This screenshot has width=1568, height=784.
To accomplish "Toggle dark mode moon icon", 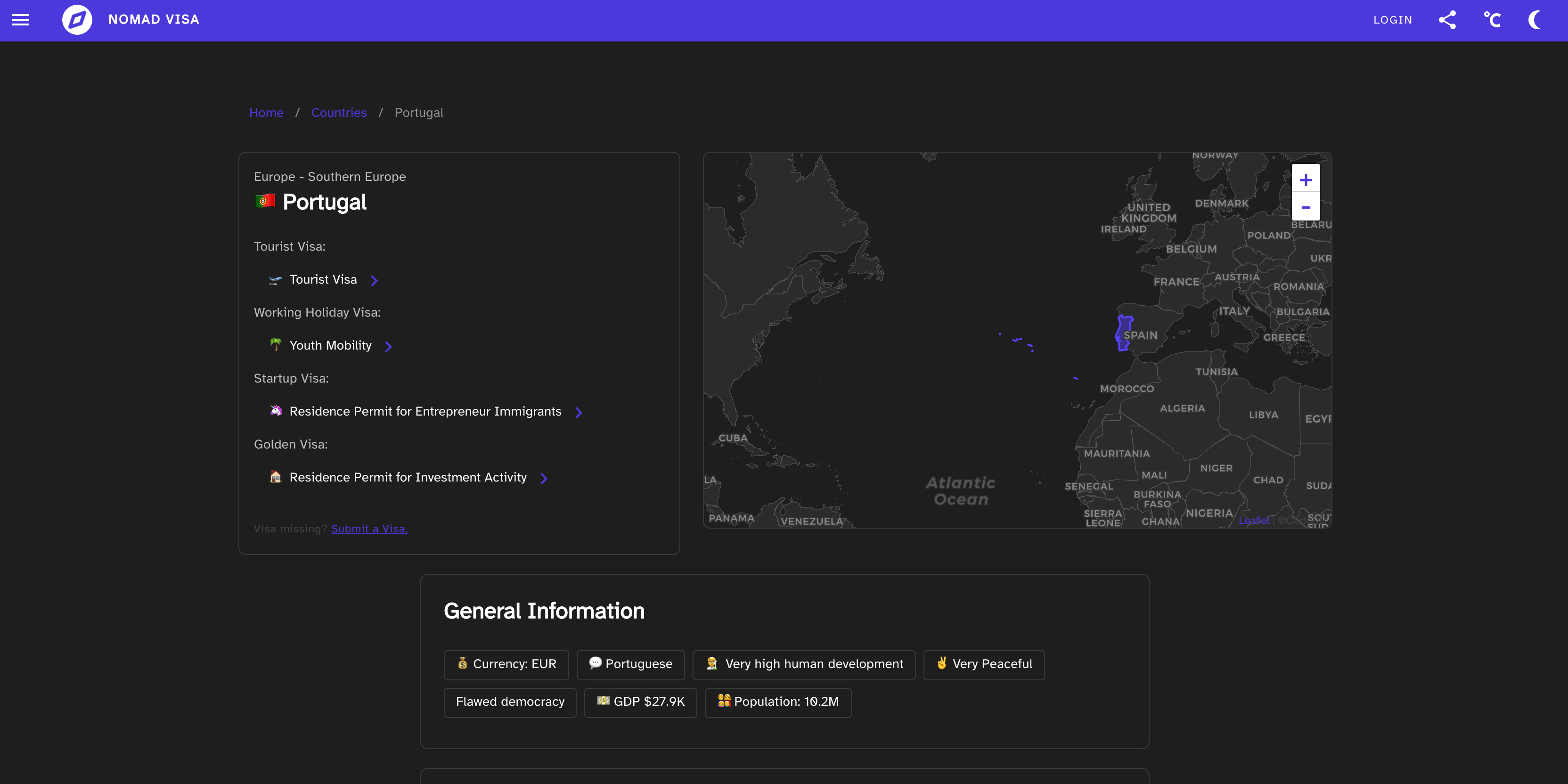I will 1535,20.
